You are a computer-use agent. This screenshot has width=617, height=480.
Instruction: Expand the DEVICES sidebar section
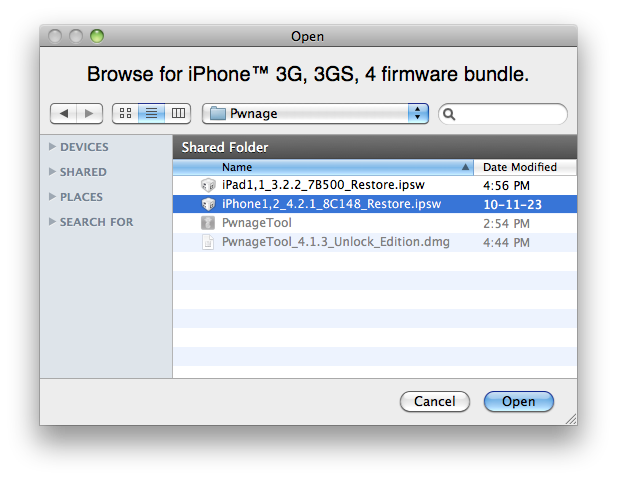pyautogui.click(x=53, y=148)
